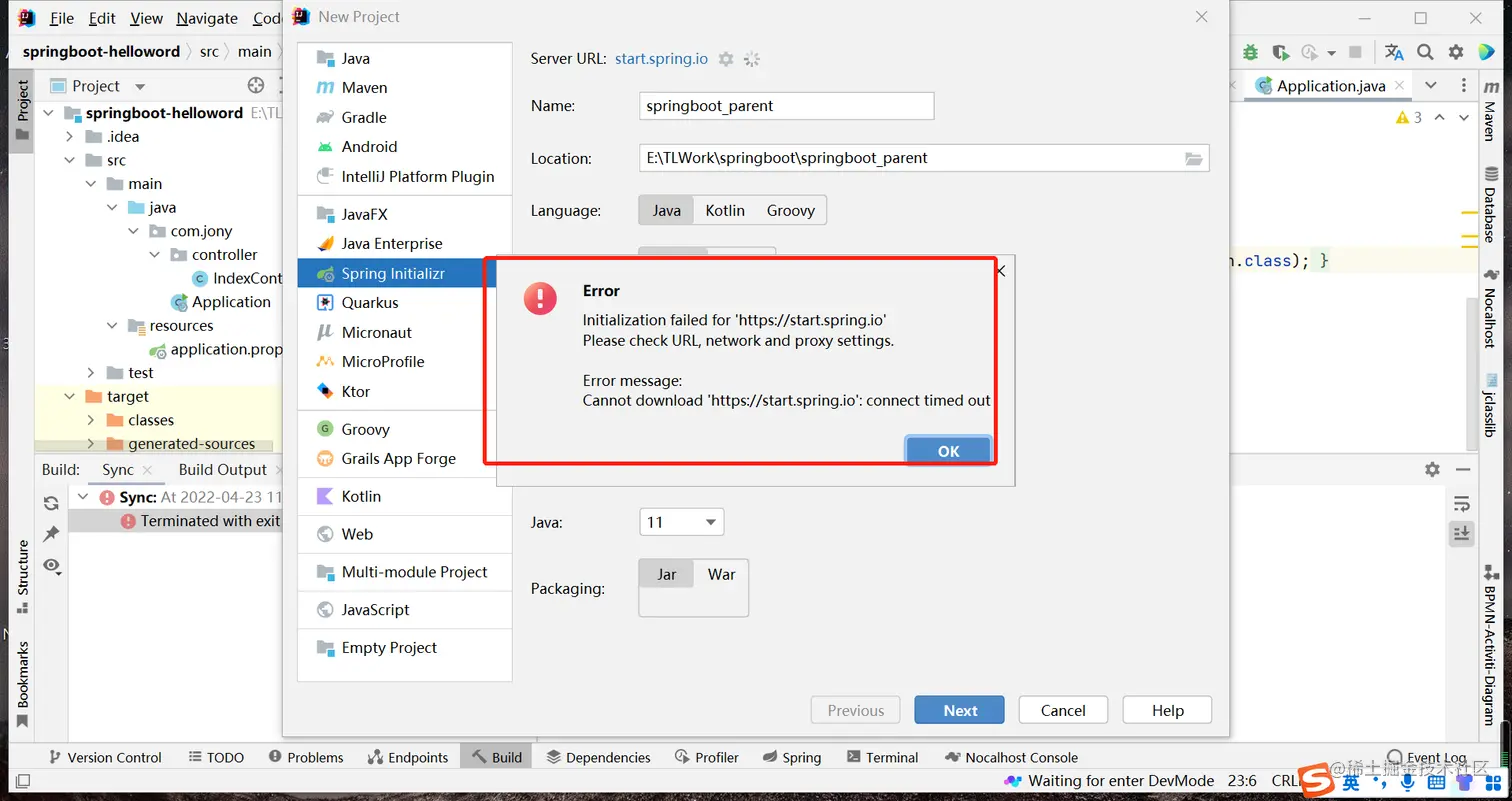Click the pin tab icon in Build panel

[x=51, y=534]
